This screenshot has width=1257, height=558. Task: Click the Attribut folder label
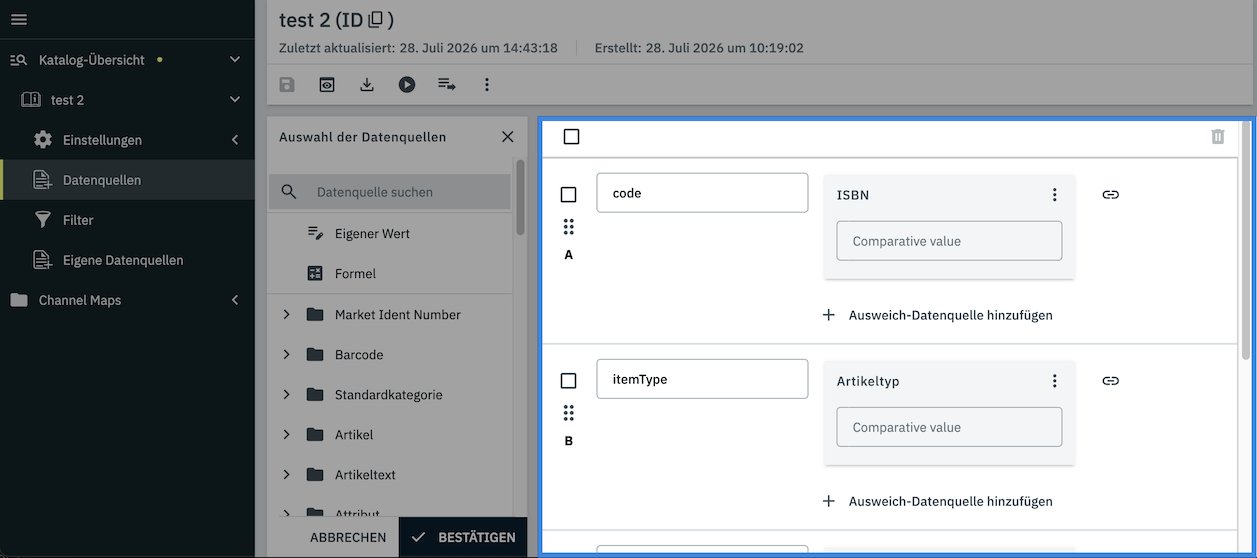click(357, 514)
